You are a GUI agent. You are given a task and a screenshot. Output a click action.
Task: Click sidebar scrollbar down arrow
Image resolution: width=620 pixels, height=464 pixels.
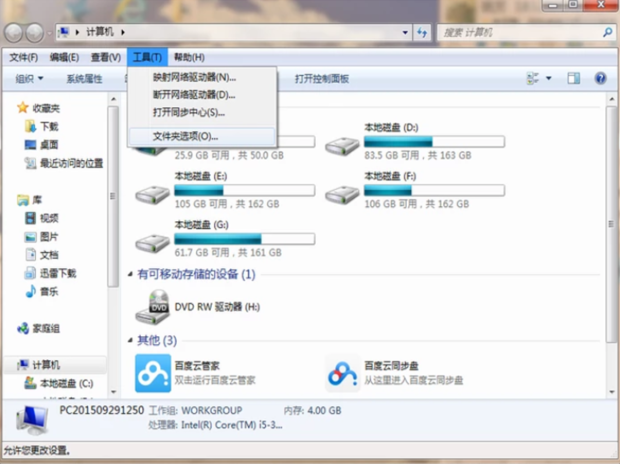coord(113,392)
